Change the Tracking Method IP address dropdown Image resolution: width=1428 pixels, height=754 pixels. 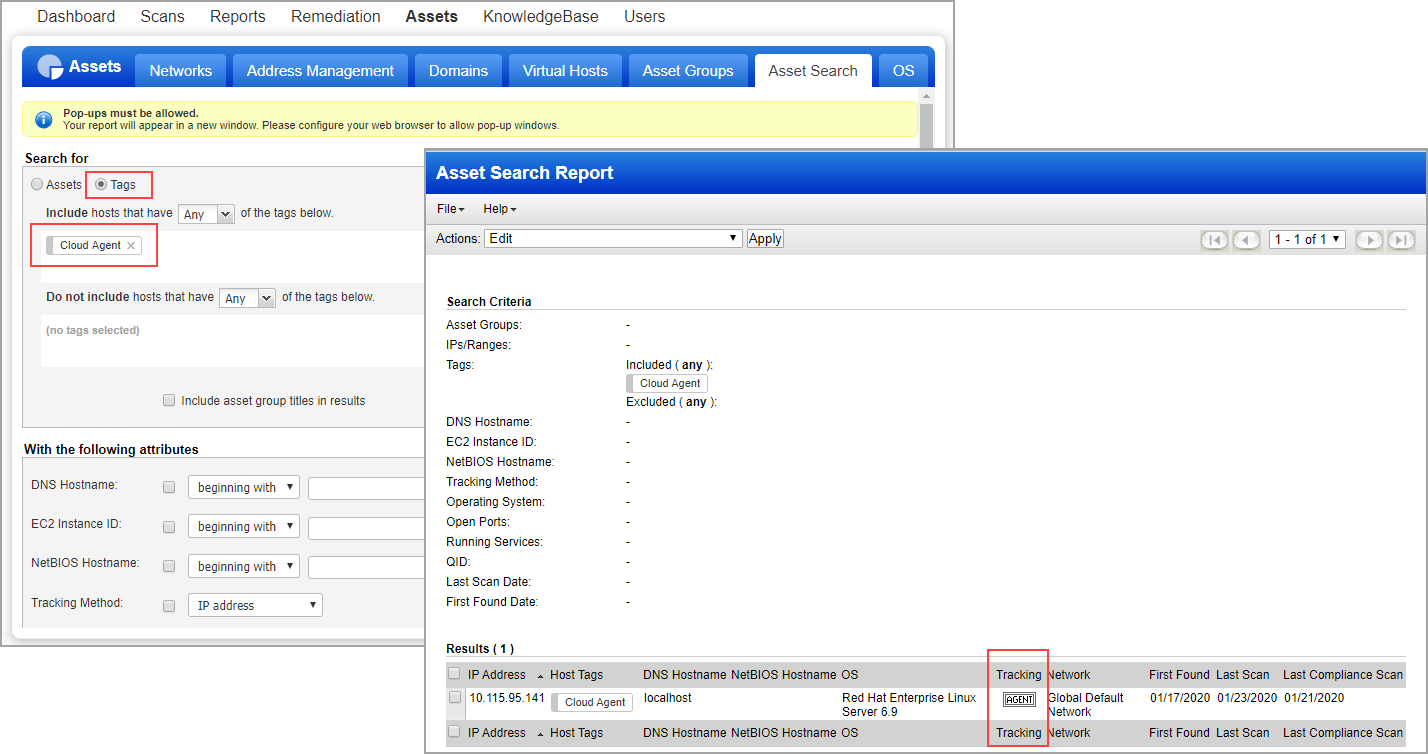point(255,604)
